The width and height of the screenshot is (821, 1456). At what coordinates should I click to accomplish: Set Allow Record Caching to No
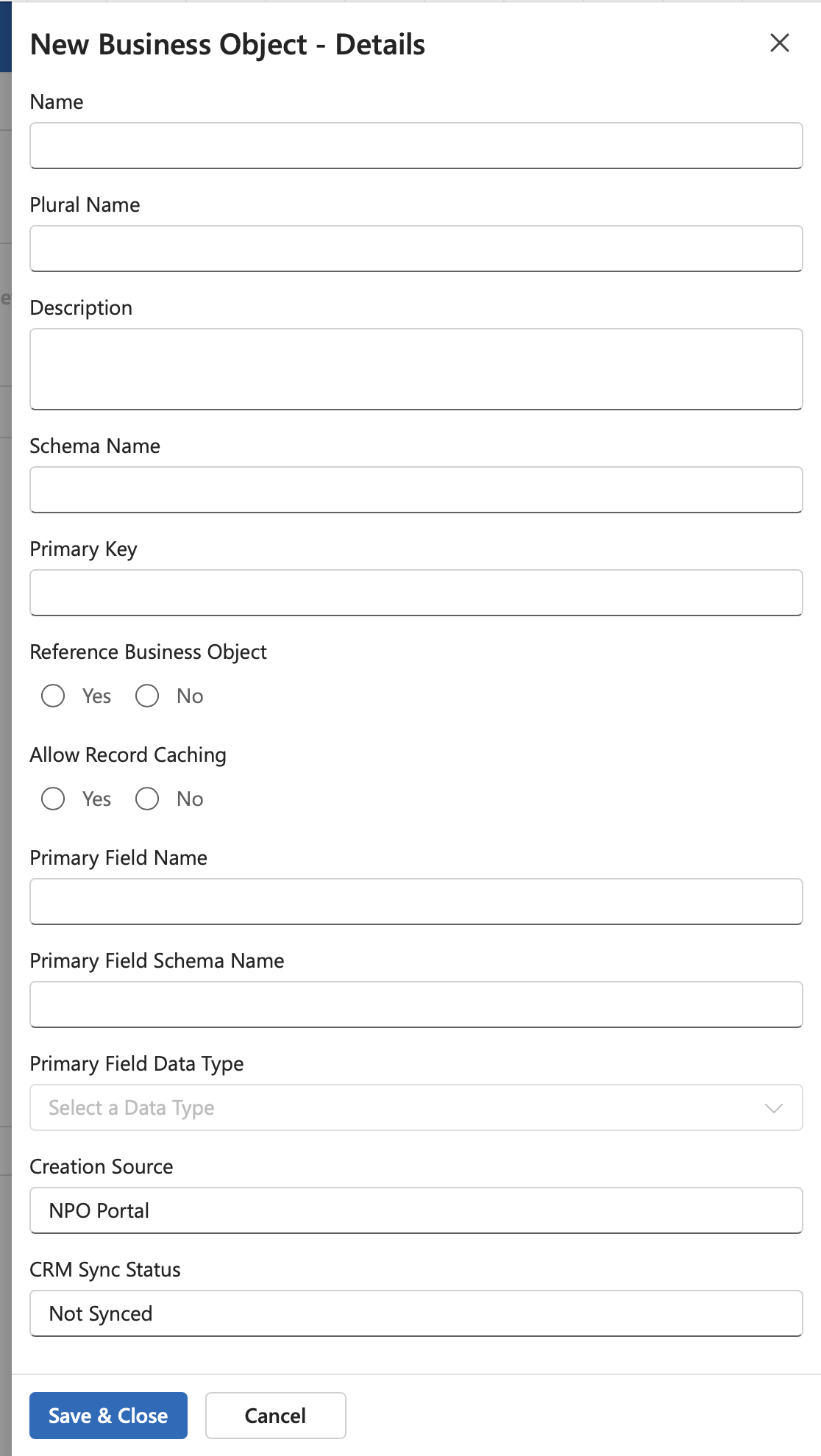(x=147, y=799)
